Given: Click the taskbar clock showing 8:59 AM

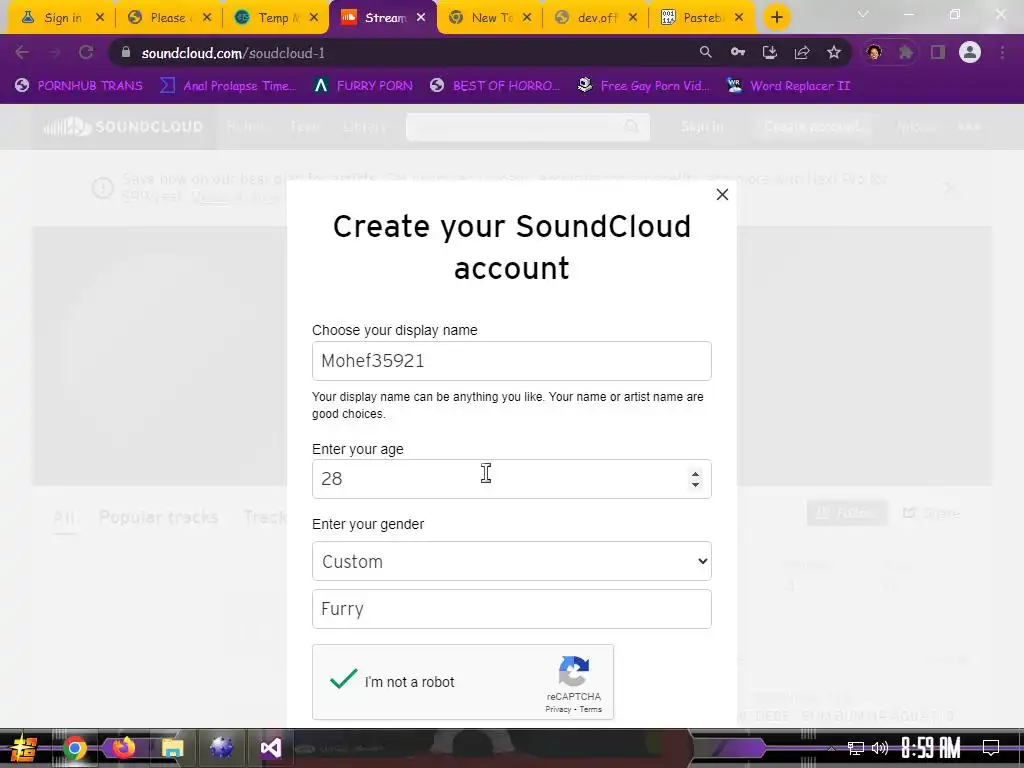Looking at the screenshot, I should point(931,748).
